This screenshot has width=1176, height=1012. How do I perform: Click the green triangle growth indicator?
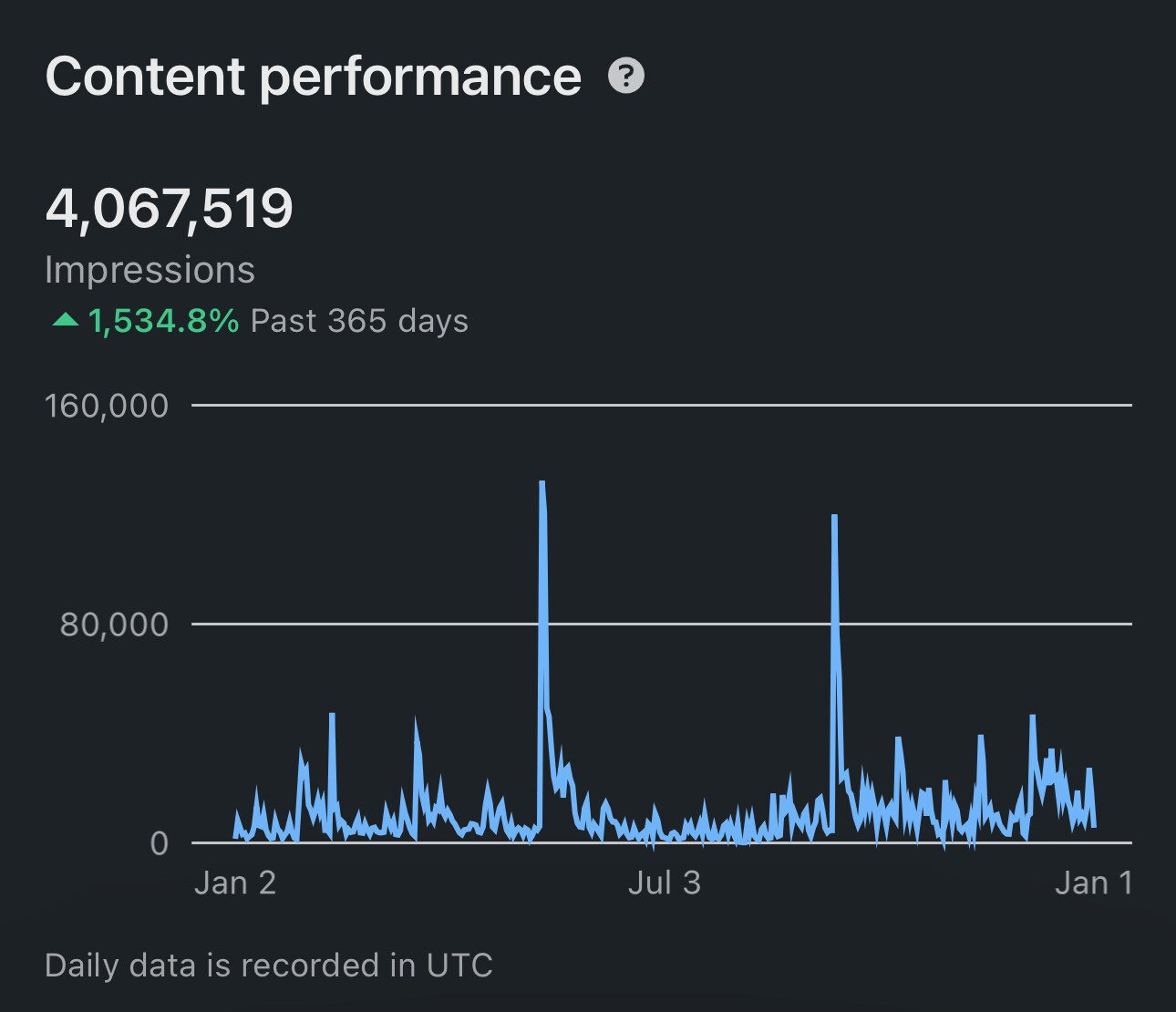pos(64,320)
